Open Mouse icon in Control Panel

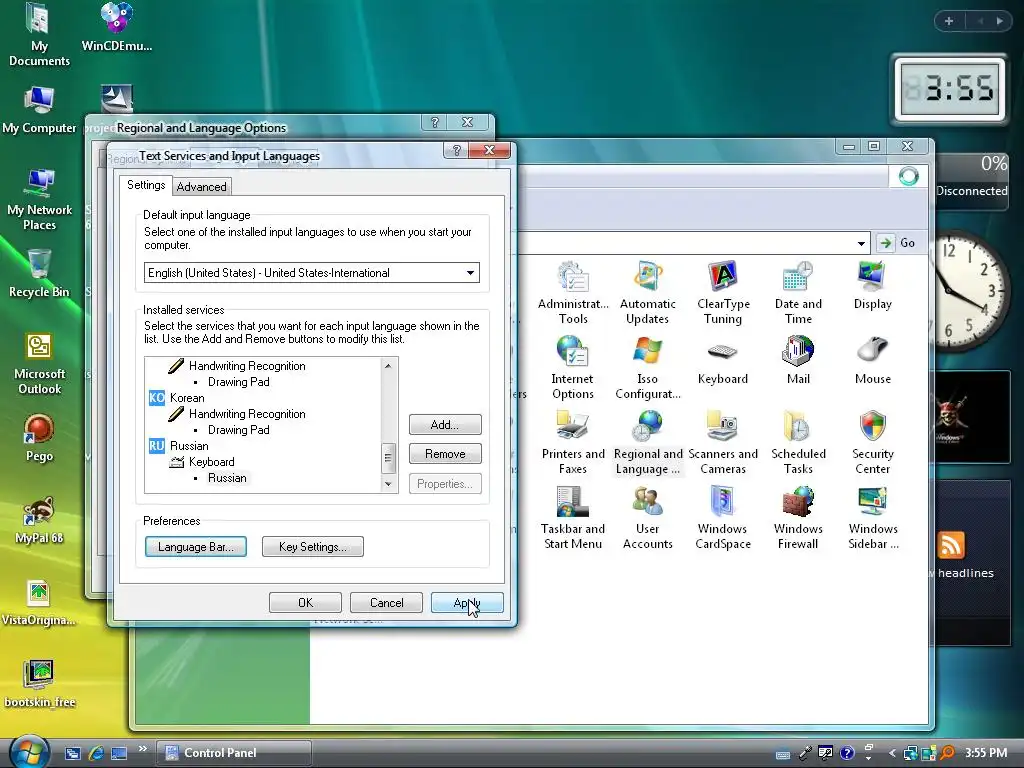click(872, 360)
